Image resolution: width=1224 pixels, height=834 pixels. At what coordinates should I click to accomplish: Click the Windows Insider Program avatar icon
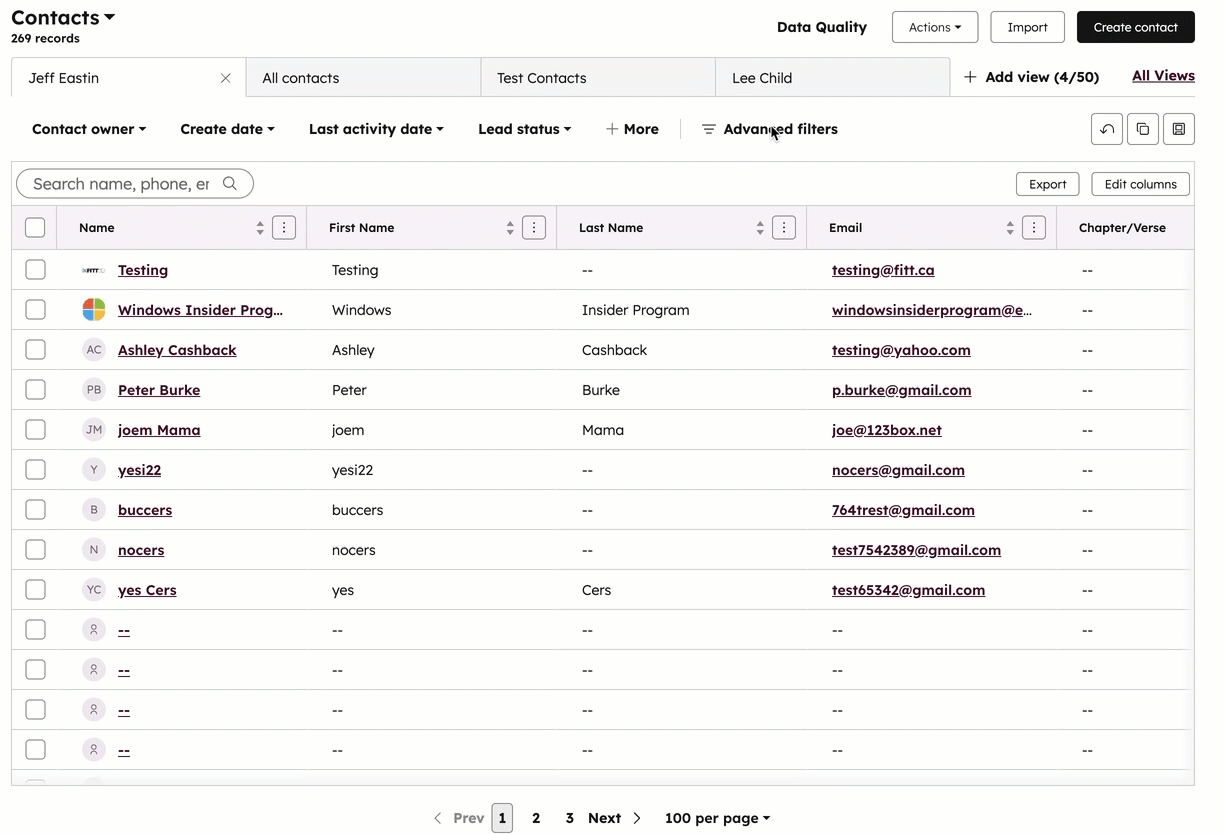click(x=94, y=310)
